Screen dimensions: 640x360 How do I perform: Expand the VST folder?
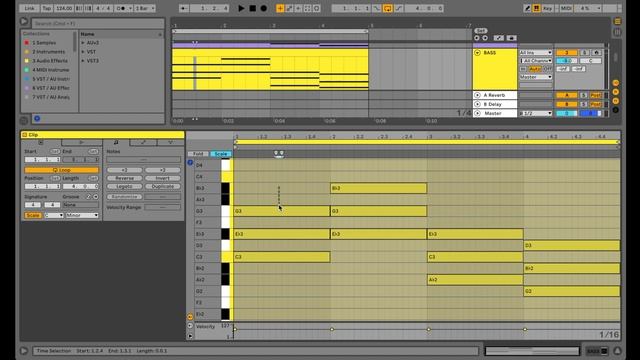(83, 52)
